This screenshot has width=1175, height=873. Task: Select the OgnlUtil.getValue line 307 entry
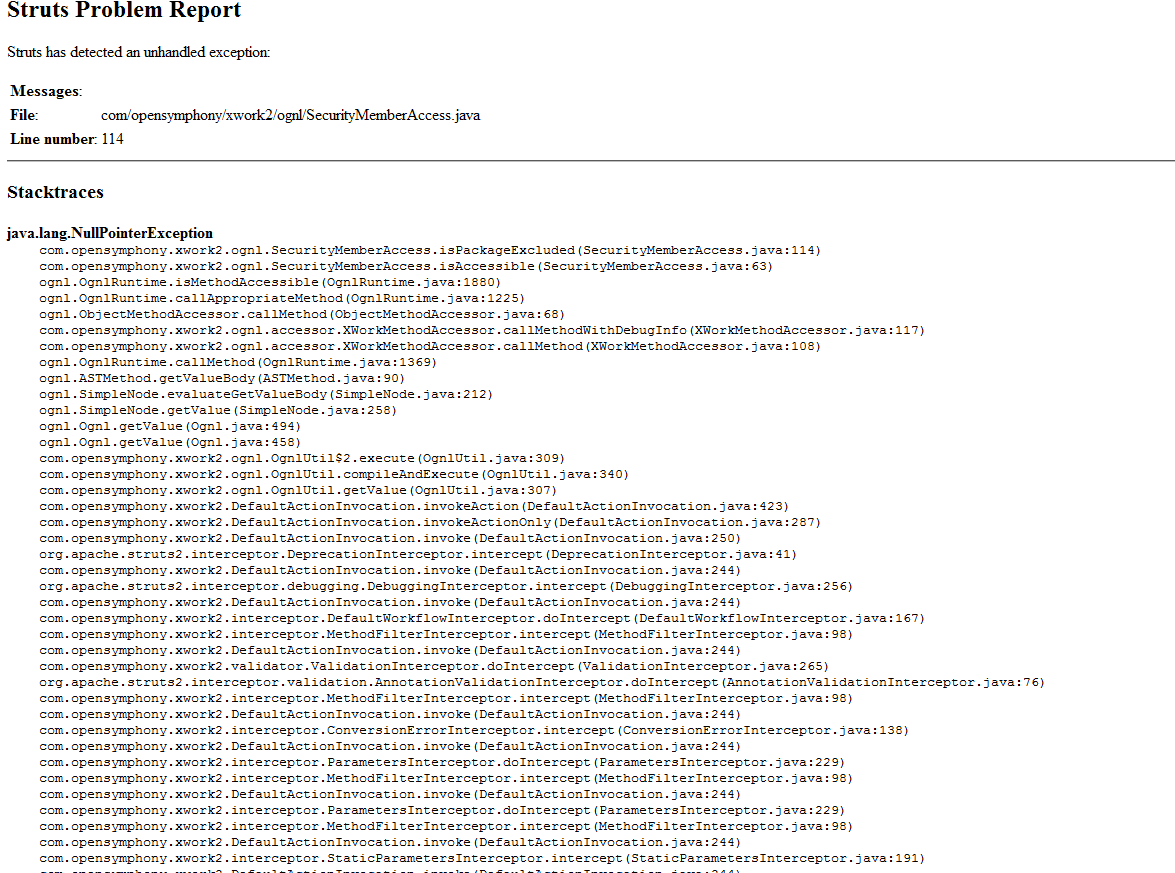tap(298, 490)
